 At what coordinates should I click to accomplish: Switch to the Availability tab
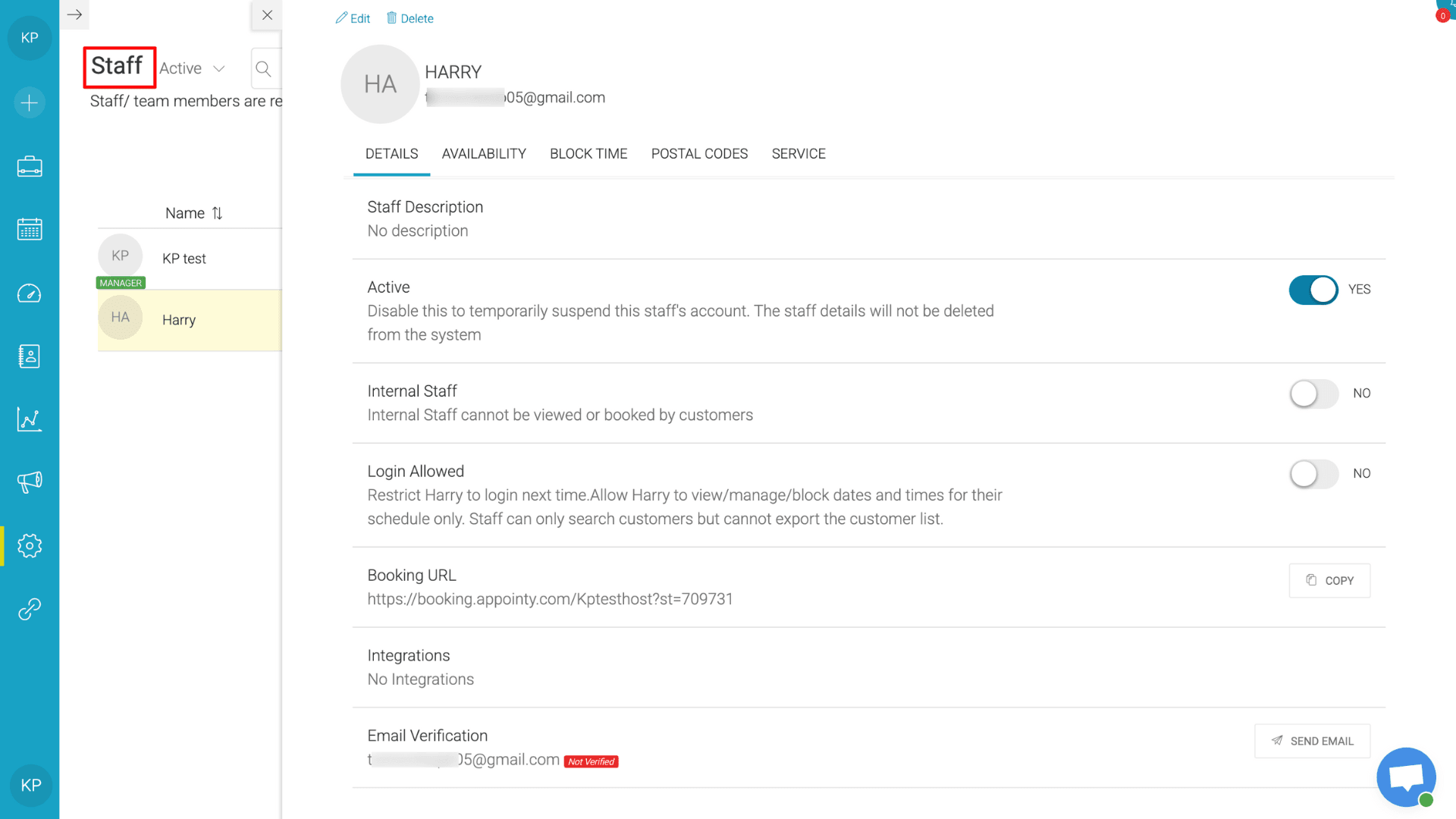[x=484, y=154]
